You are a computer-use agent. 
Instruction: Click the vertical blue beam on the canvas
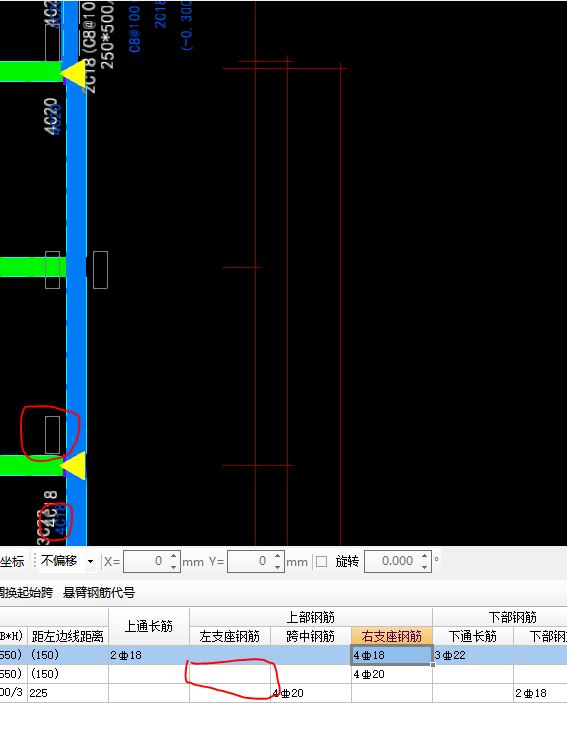tap(76, 272)
